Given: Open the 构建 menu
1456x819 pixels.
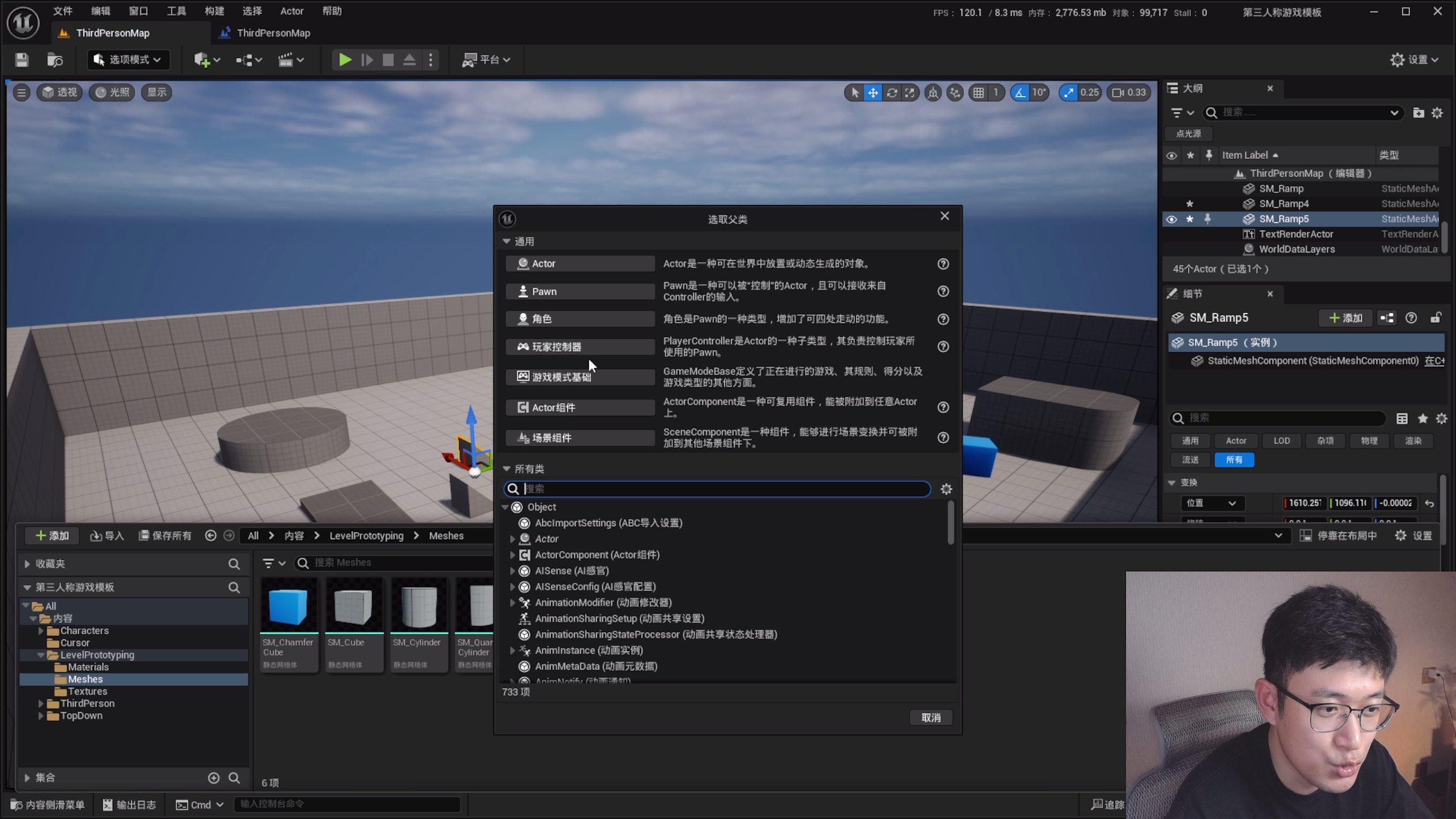Looking at the screenshot, I should (214, 11).
